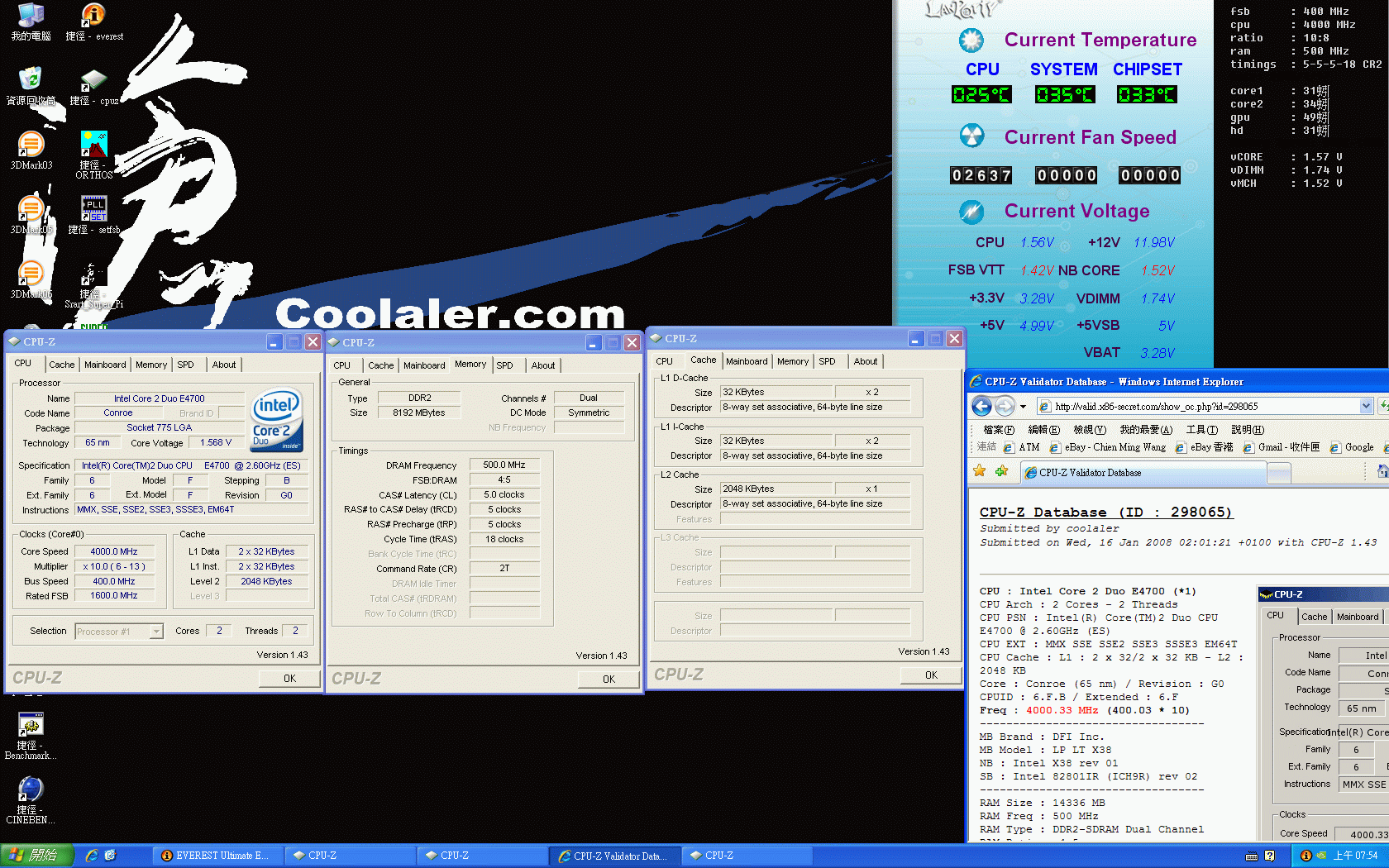Image resolution: width=1389 pixels, height=868 pixels.
Task: Click the taskbar clock
Action: [1356, 856]
